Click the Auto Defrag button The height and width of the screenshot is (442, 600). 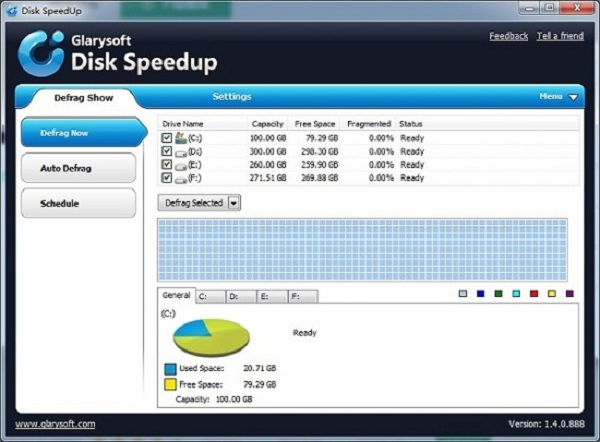[x=78, y=168]
